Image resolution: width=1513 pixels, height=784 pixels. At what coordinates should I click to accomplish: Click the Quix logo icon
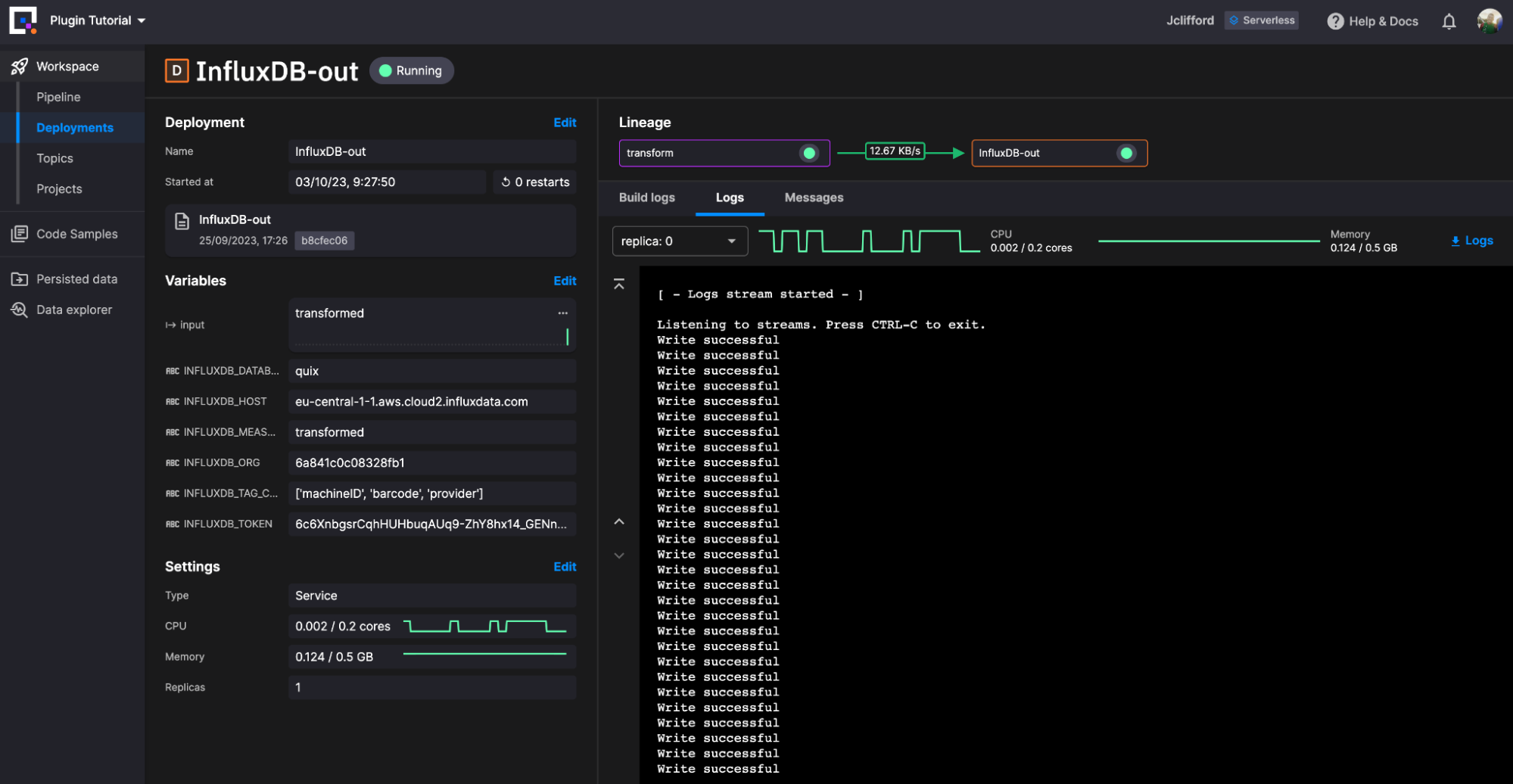(x=23, y=20)
